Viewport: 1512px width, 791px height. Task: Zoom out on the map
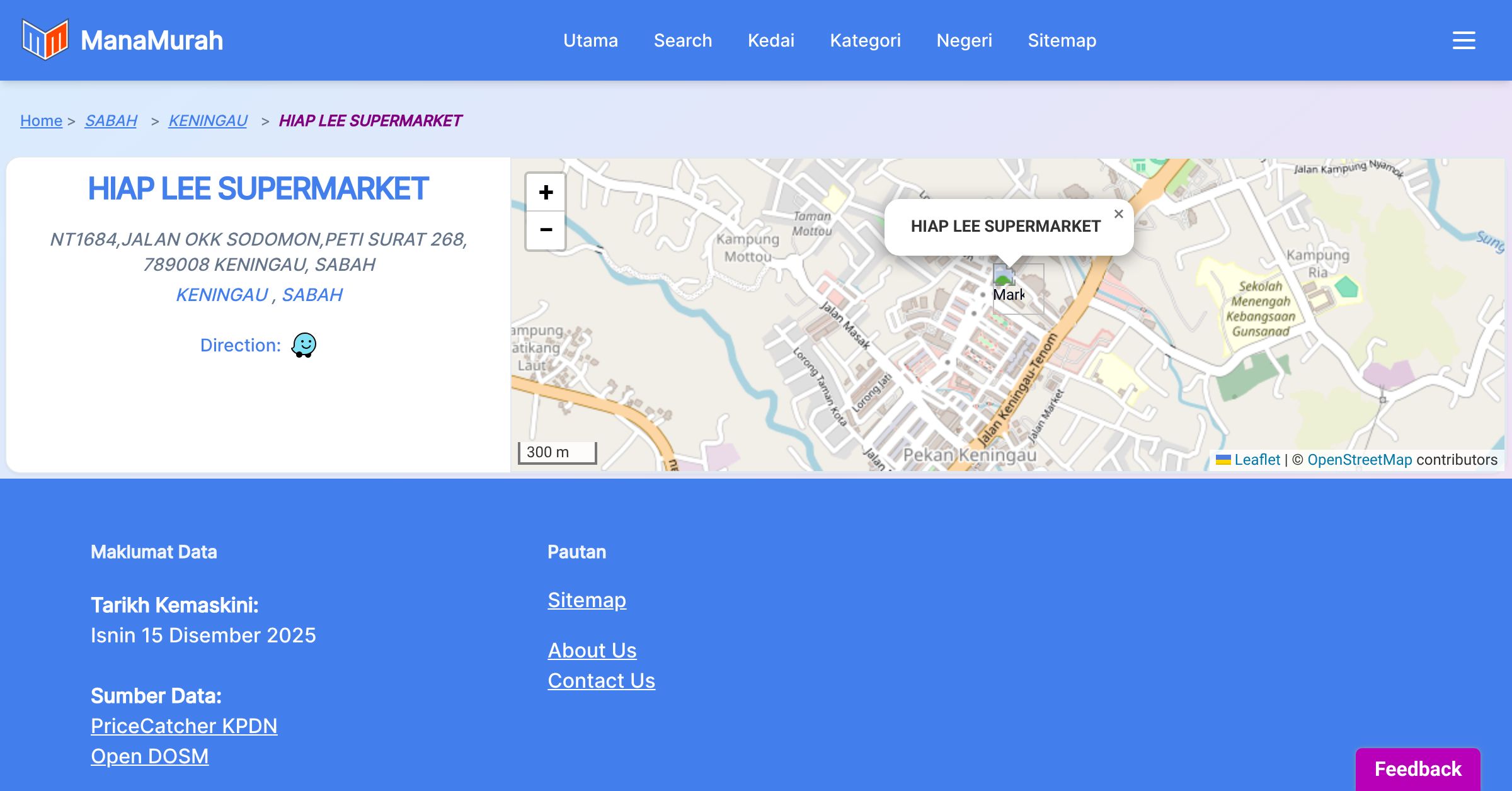pyautogui.click(x=546, y=230)
